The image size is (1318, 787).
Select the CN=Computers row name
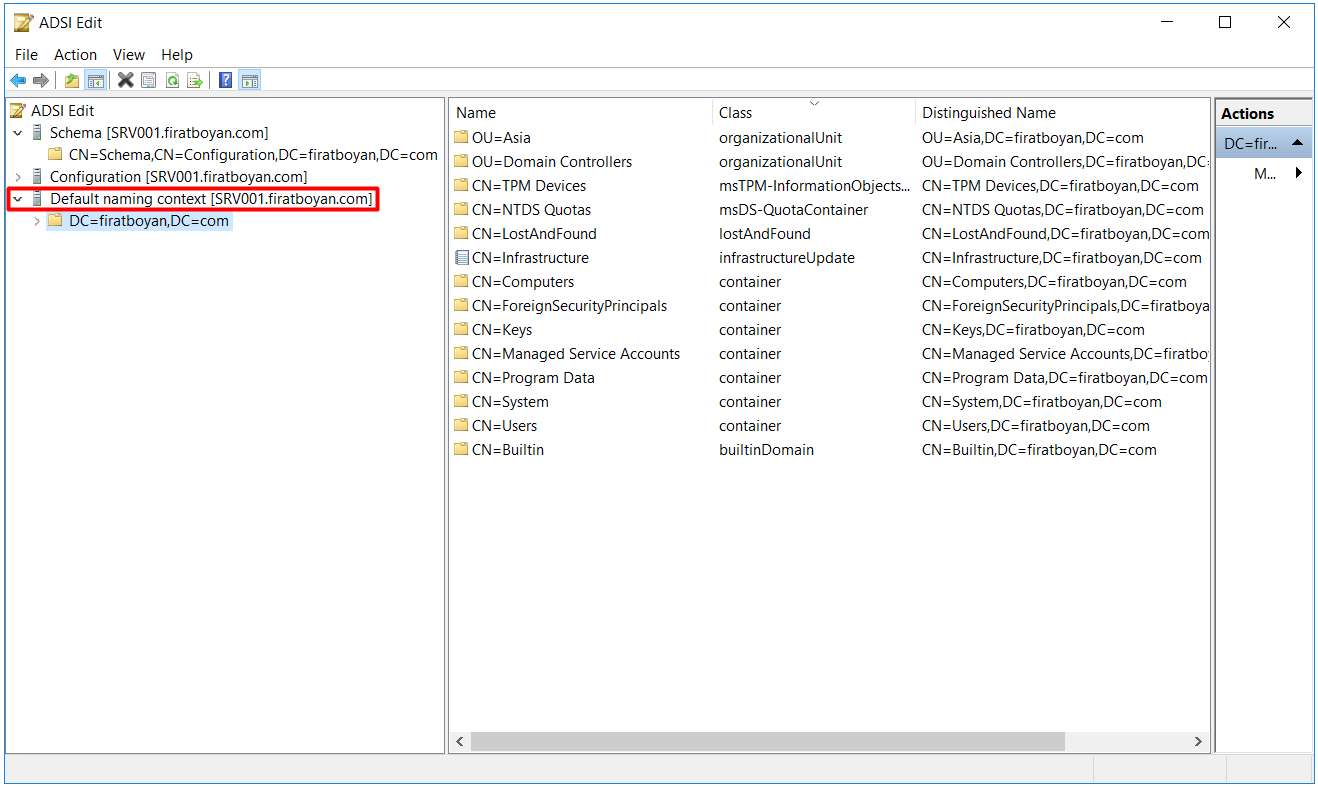tap(523, 282)
